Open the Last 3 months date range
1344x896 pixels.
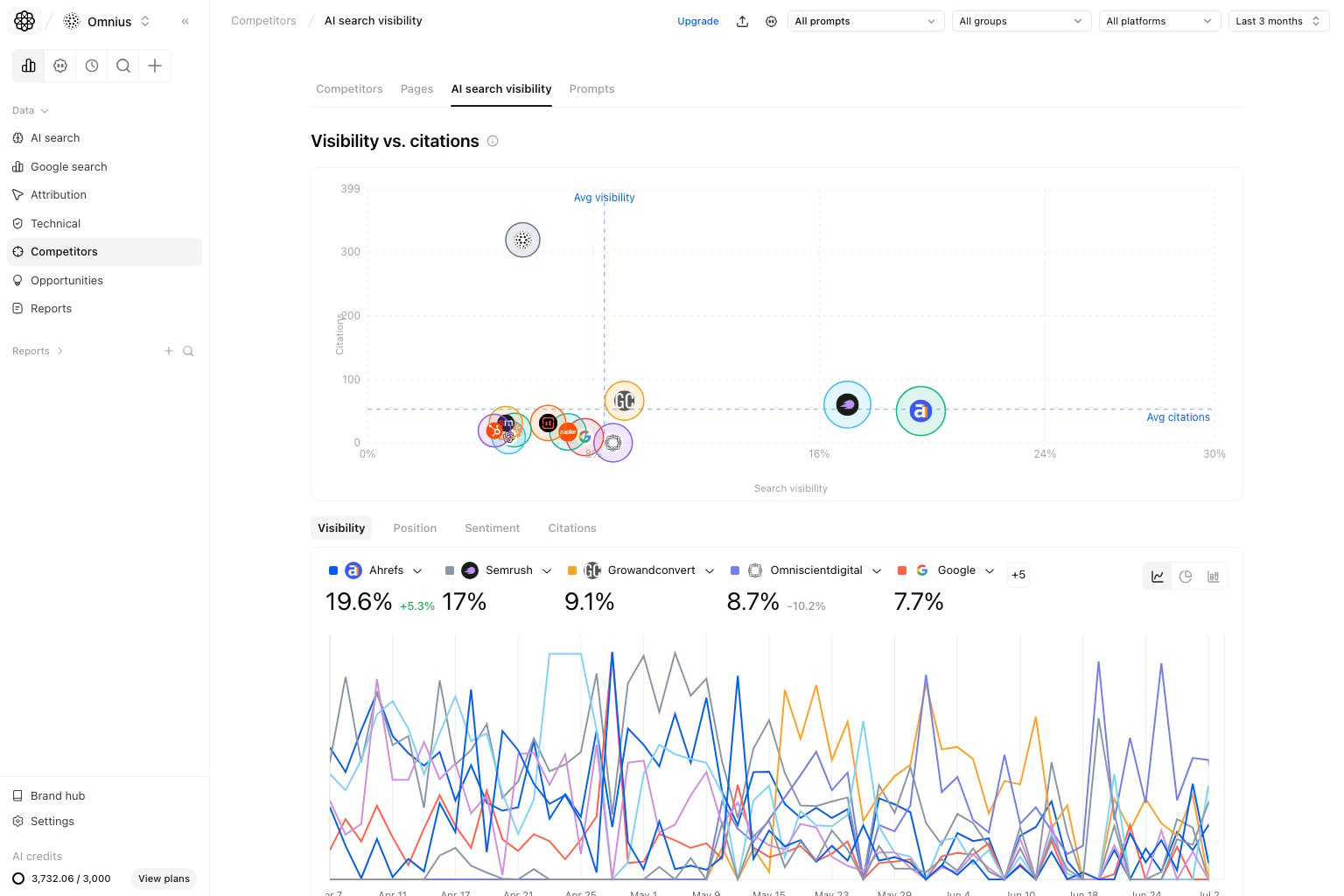click(x=1278, y=21)
